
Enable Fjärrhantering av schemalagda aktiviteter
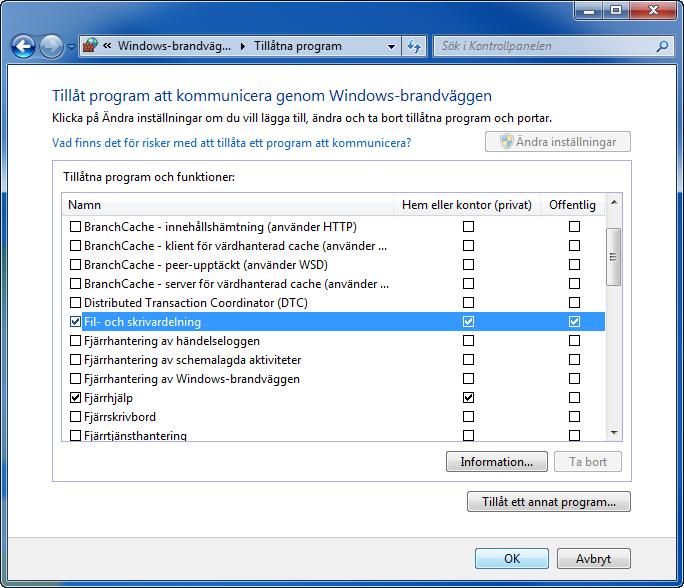click(x=75, y=360)
